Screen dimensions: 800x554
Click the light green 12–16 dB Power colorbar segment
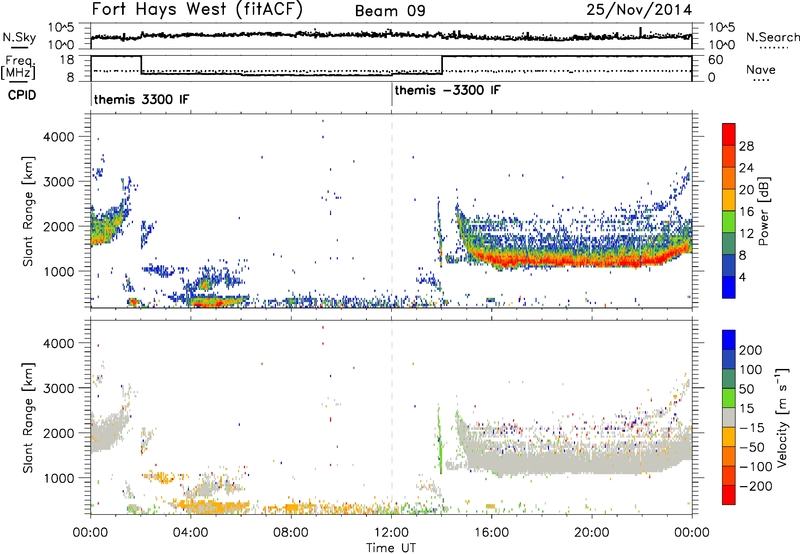pyautogui.click(x=729, y=221)
